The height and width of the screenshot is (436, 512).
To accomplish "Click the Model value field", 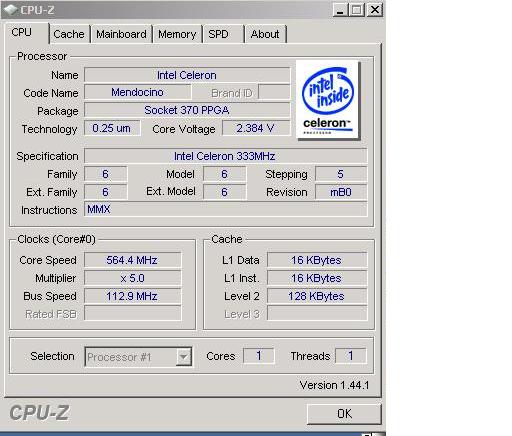I will point(225,174).
